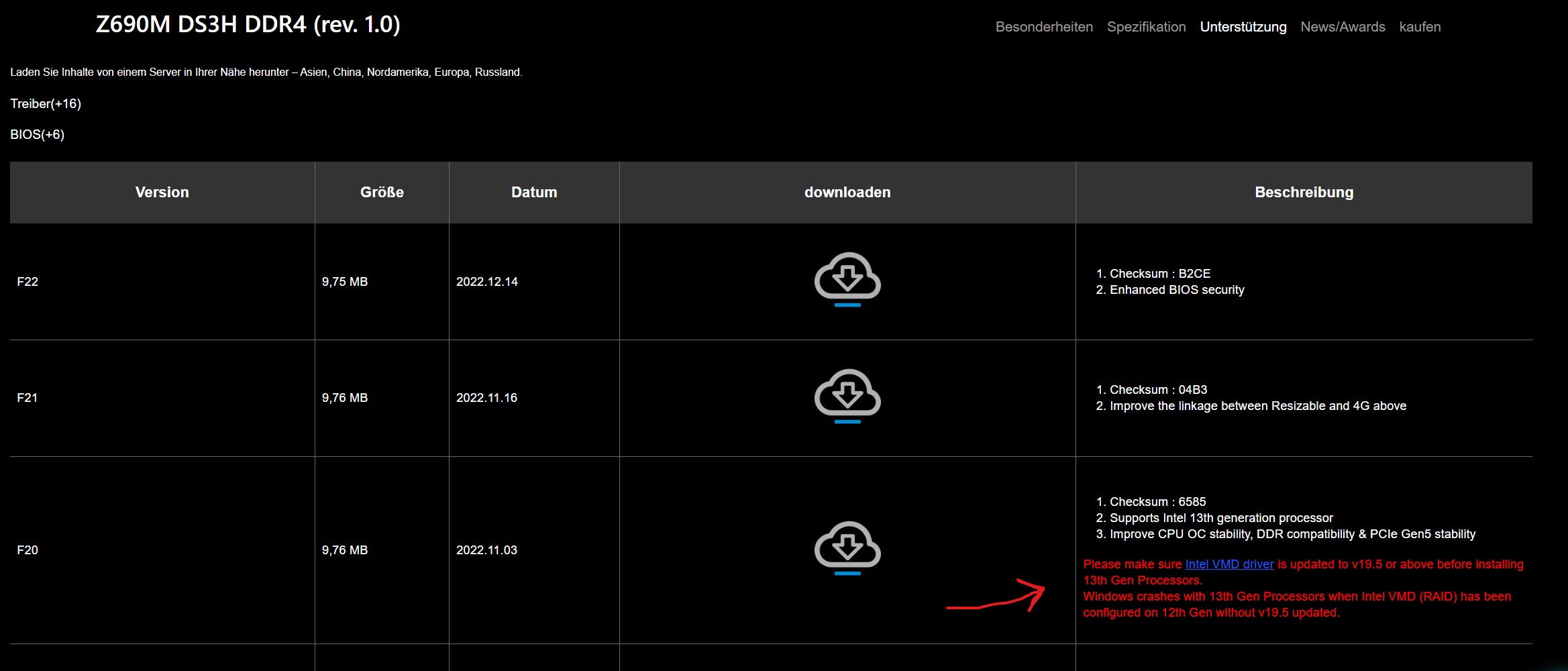Click the Checksum : 04B3 text
The height and width of the screenshot is (671, 1568).
(1159, 390)
